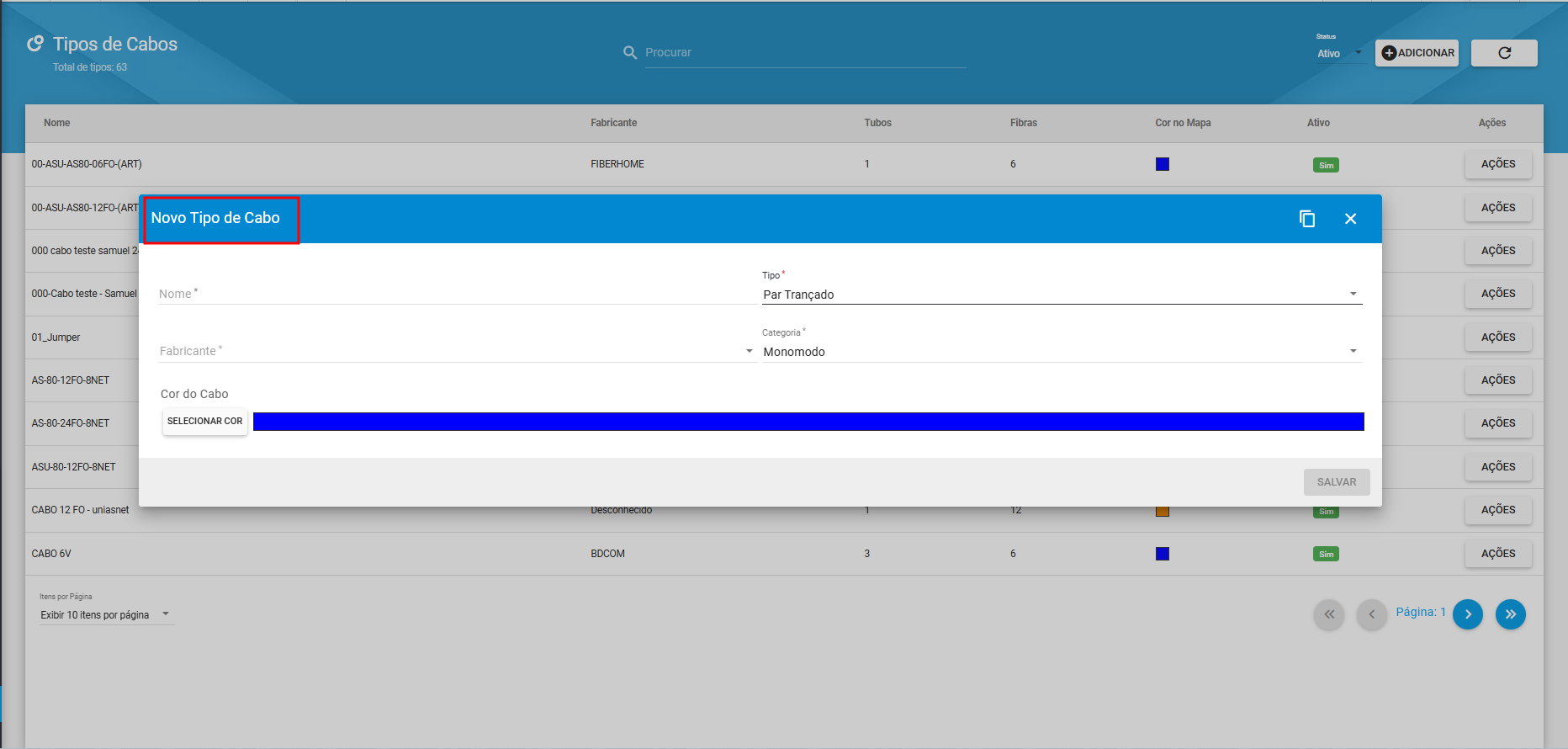Click the Total de tipos: 63 text

[90, 67]
